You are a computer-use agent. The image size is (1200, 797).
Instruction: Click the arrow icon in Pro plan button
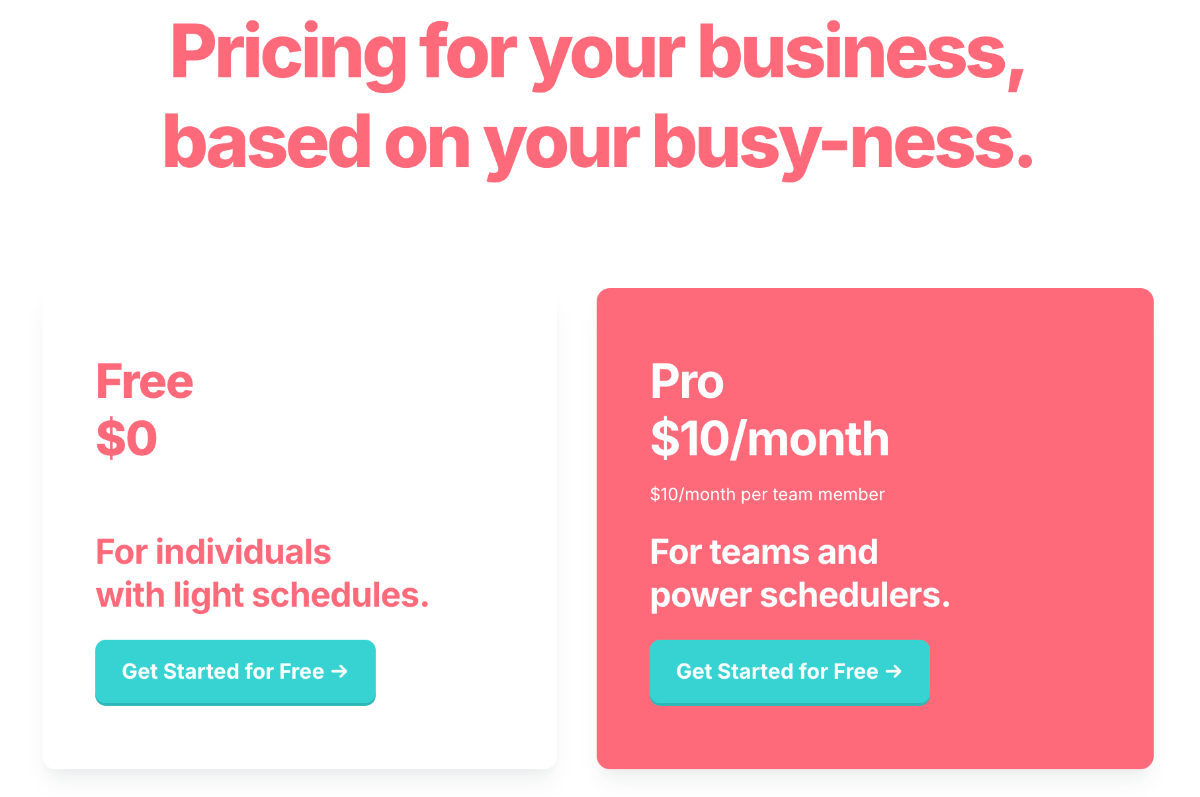point(893,672)
